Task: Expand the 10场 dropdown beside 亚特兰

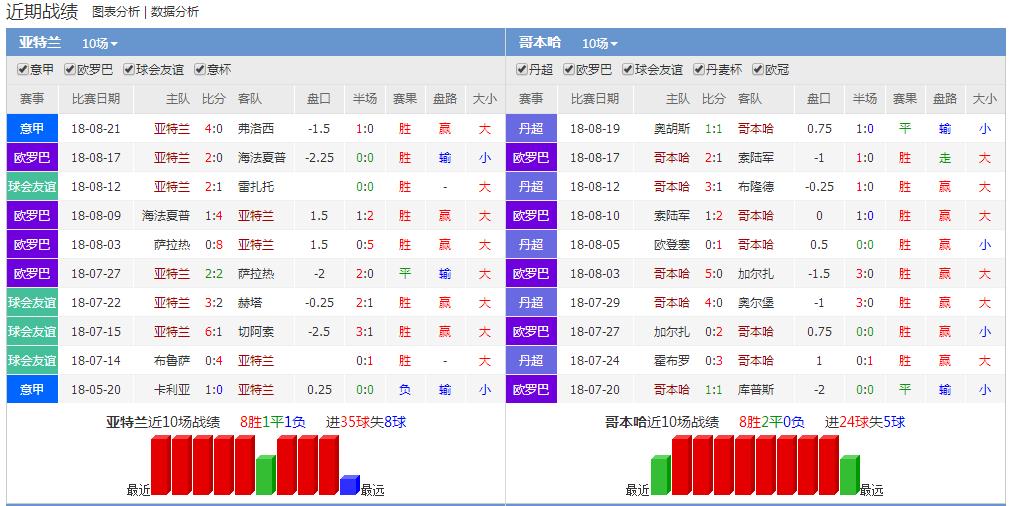Action: pyautogui.click(x=100, y=44)
